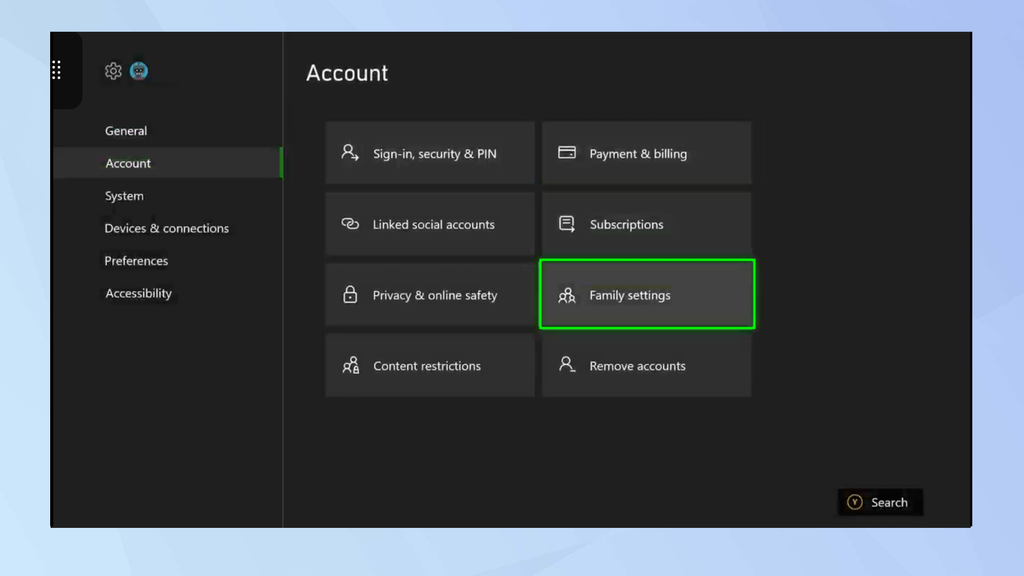Click the Linked social accounts chain icon
The image size is (1024, 576).
349,223
